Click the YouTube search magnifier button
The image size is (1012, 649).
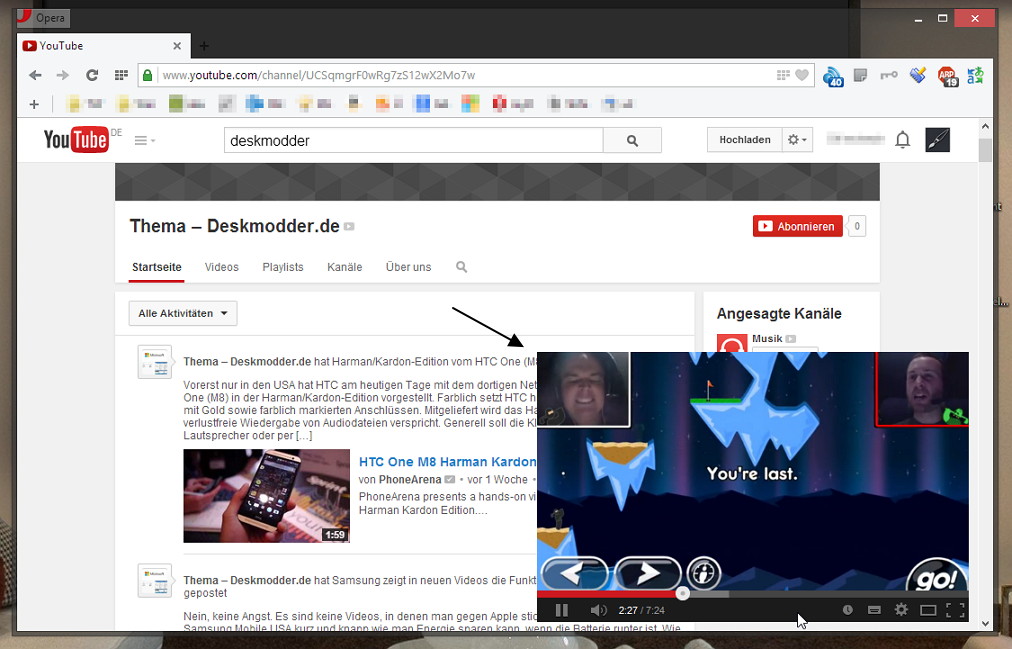[x=632, y=140]
